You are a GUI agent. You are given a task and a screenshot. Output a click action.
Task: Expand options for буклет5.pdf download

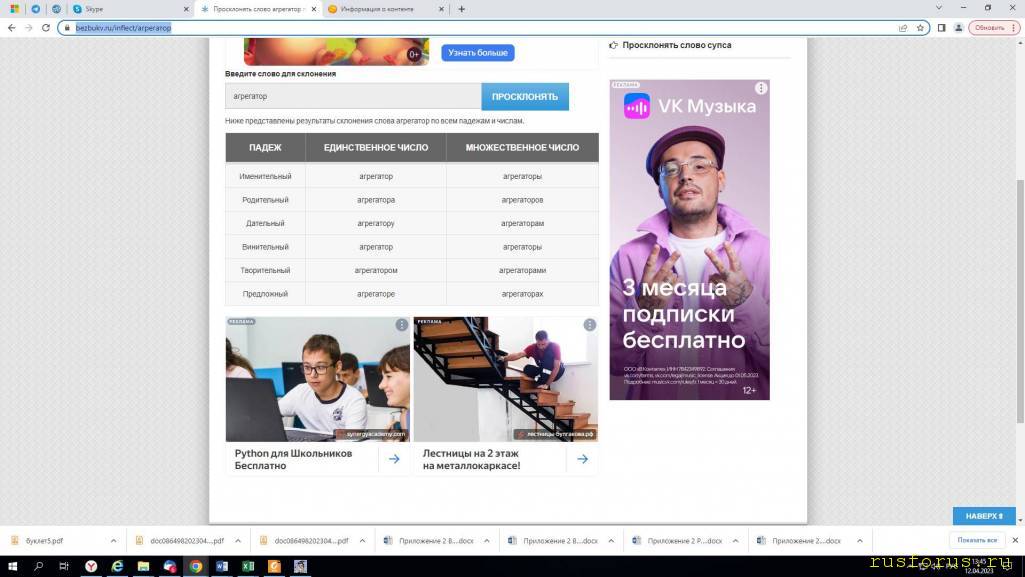(x=113, y=540)
